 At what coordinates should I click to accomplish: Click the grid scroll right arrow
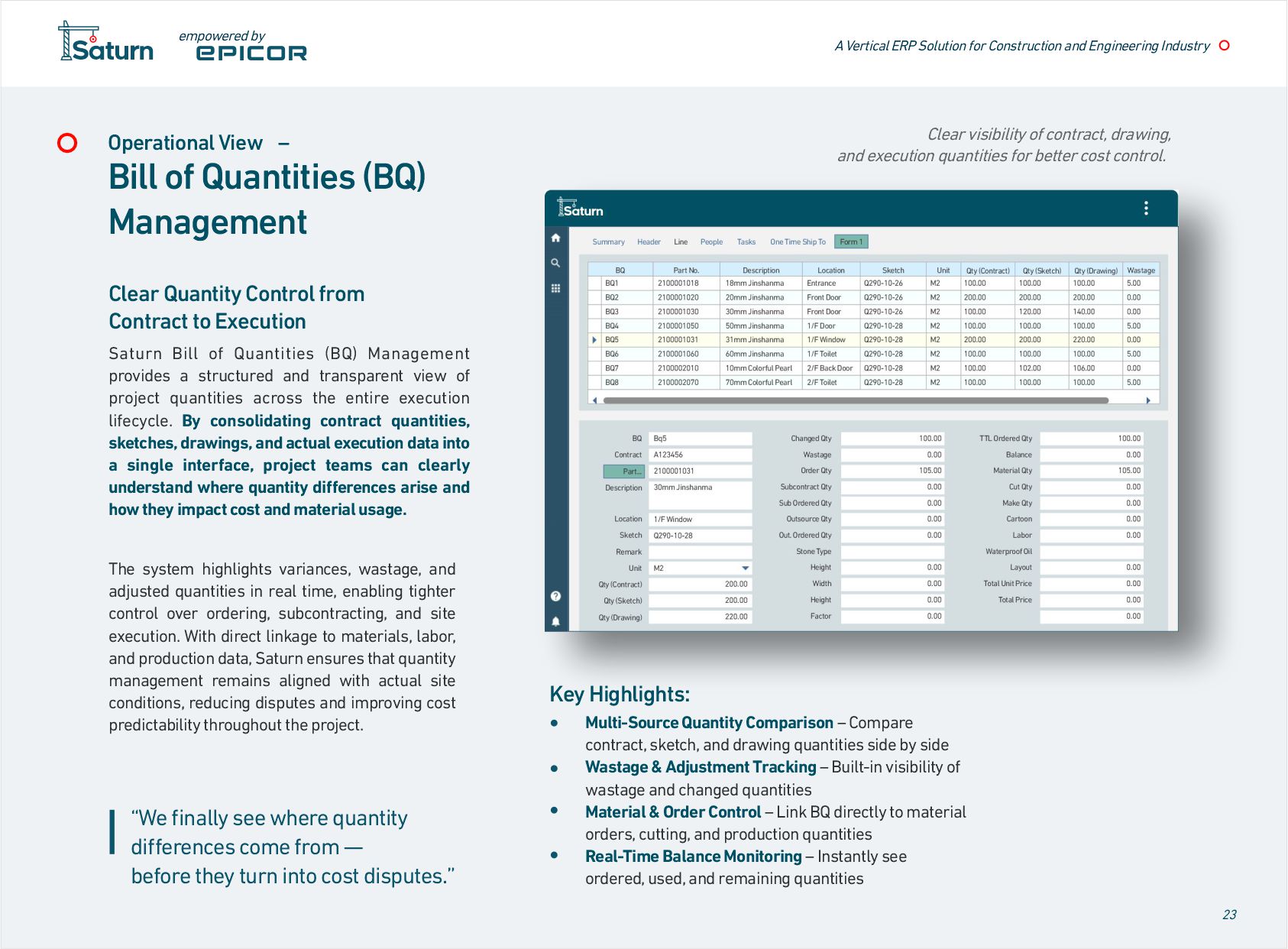1148,400
